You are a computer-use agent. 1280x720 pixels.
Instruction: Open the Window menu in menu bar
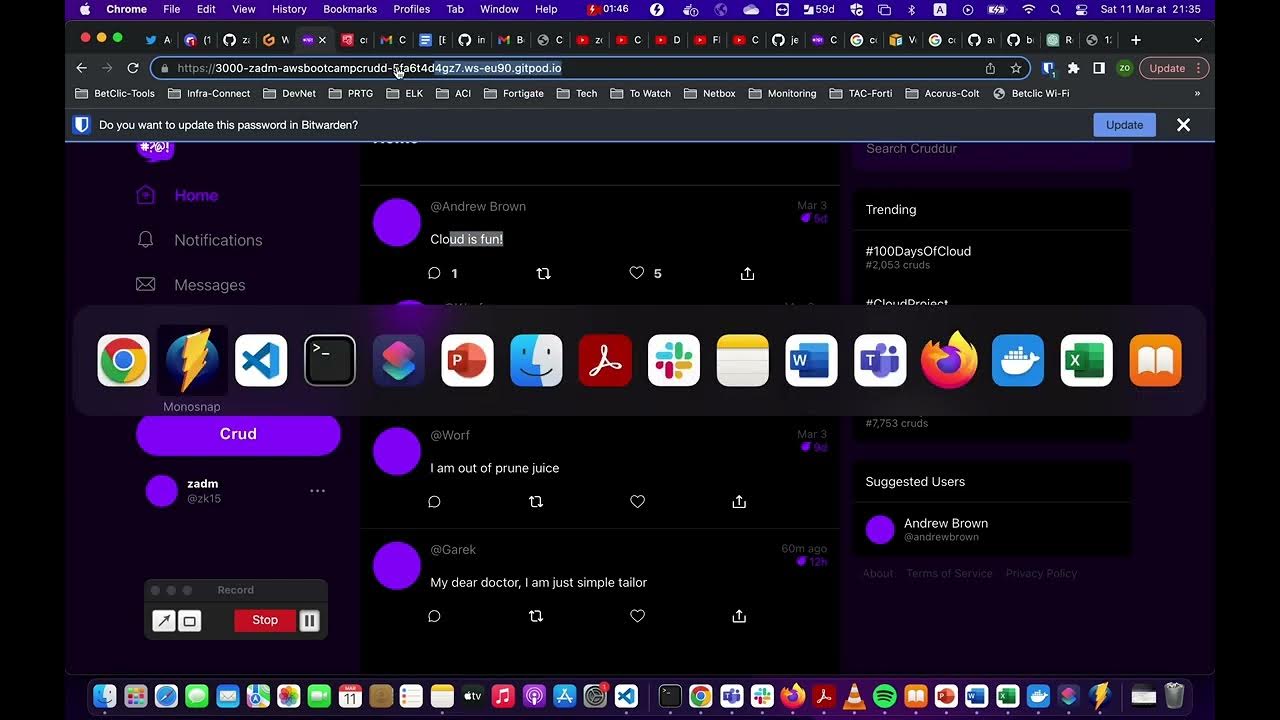pos(499,9)
